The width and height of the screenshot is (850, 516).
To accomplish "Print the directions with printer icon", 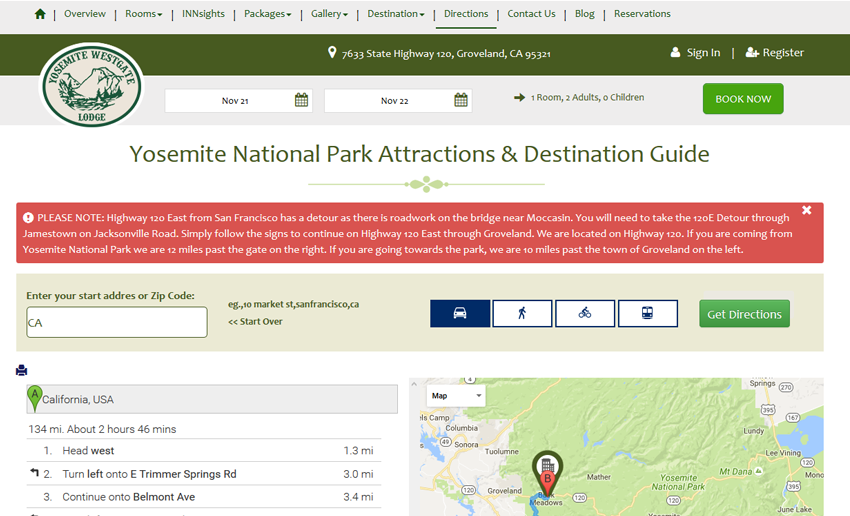I will point(22,370).
